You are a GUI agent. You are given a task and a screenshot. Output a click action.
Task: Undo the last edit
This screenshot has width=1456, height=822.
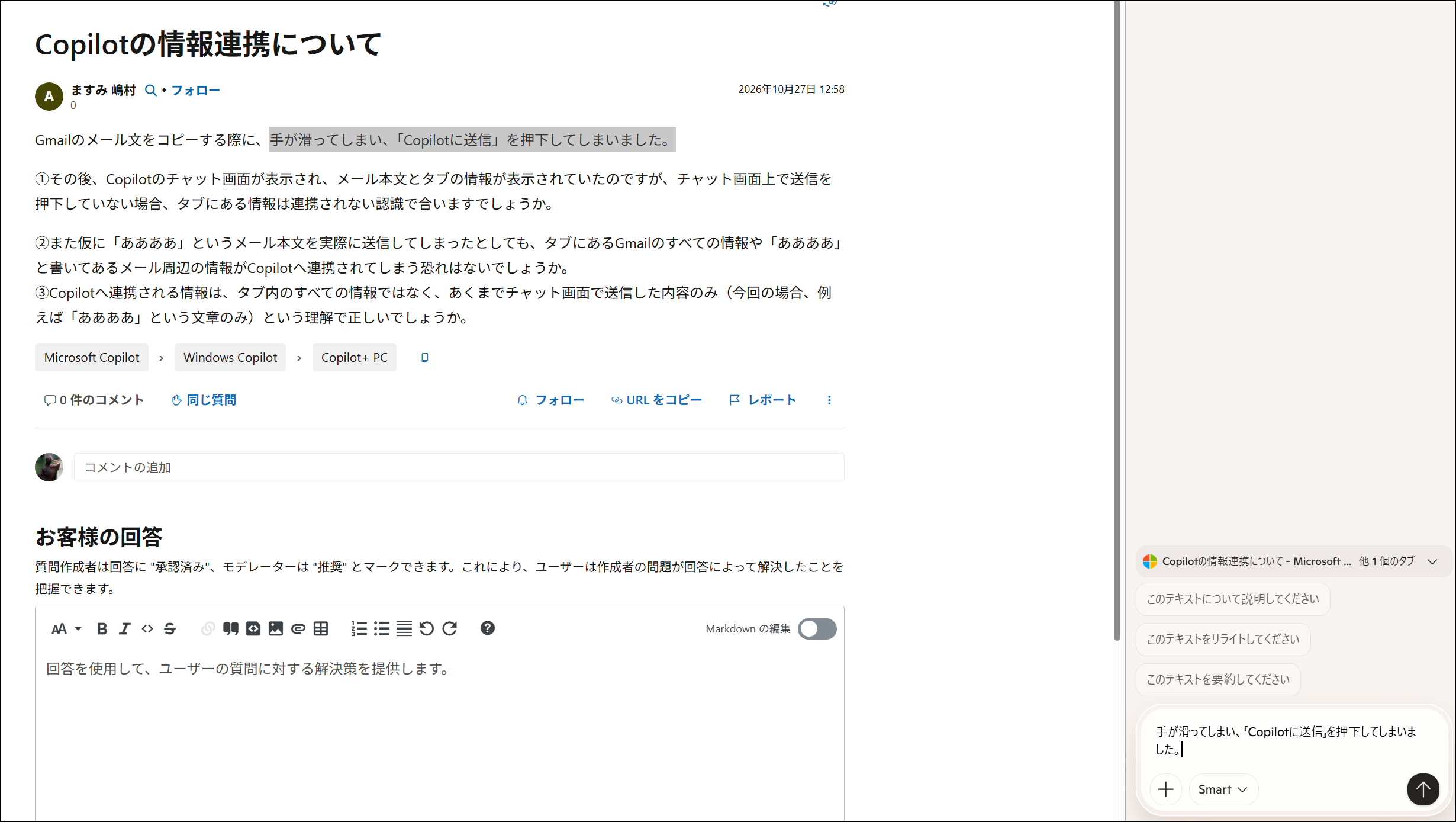click(x=427, y=629)
